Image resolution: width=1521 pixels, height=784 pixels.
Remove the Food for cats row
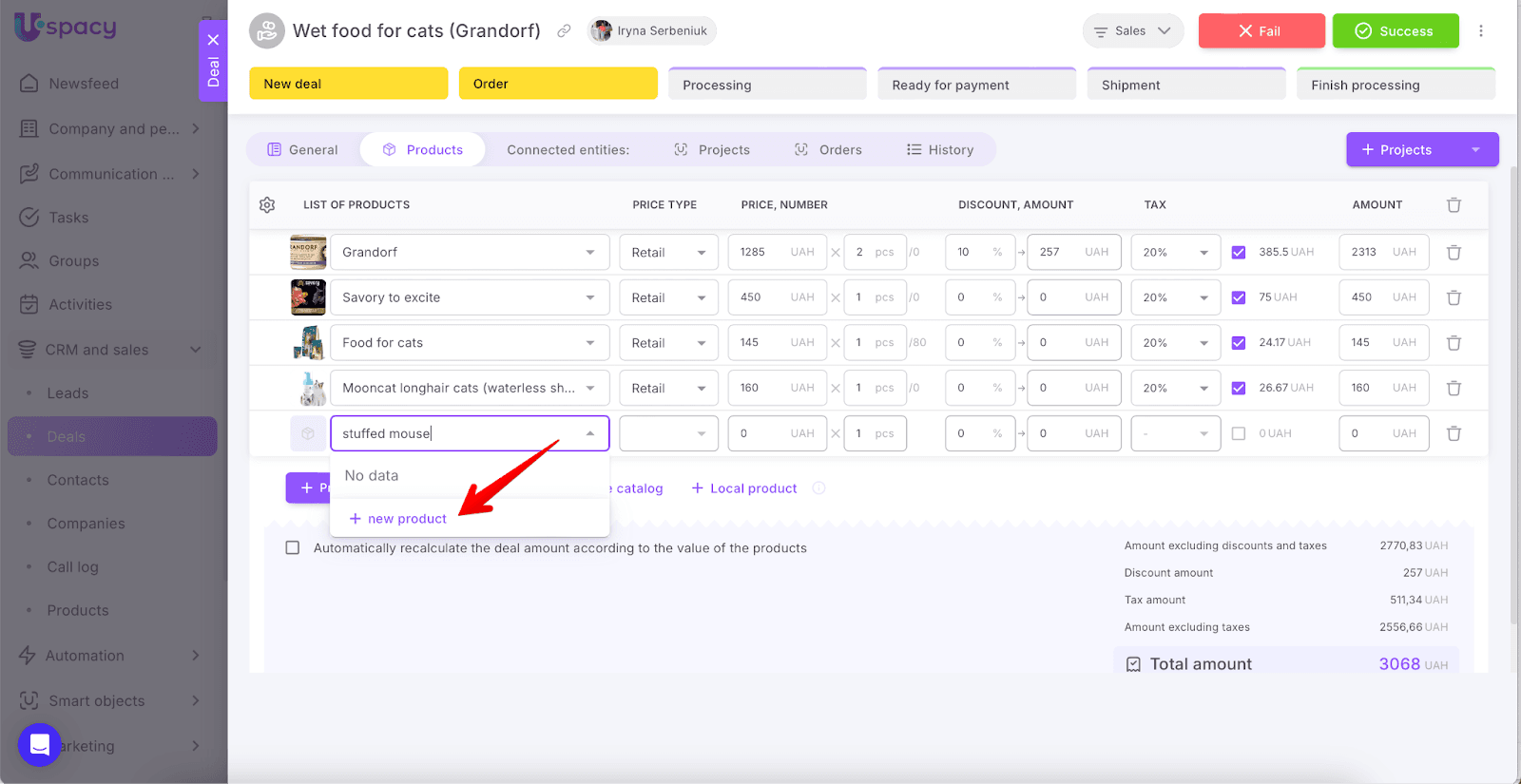point(1454,343)
